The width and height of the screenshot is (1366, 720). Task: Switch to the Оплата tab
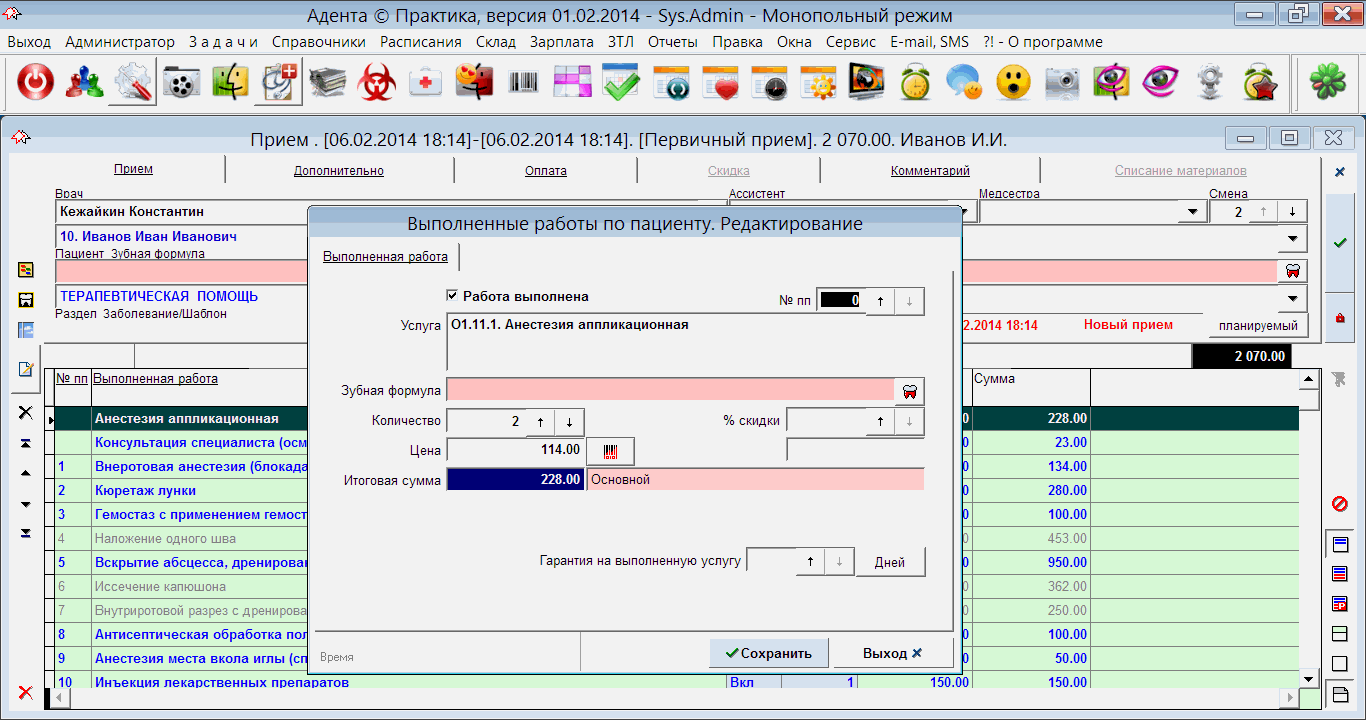546,171
